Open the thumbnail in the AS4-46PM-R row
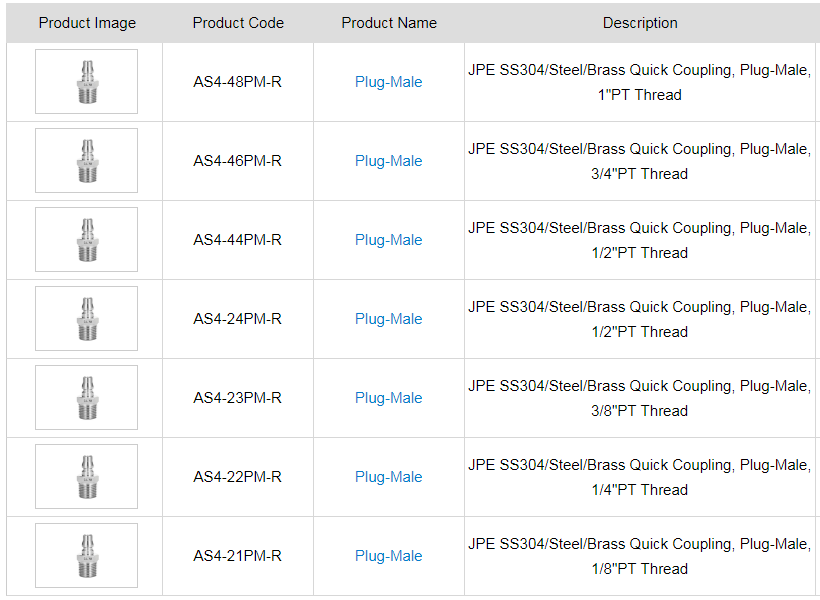The width and height of the screenshot is (820, 600). click(86, 161)
